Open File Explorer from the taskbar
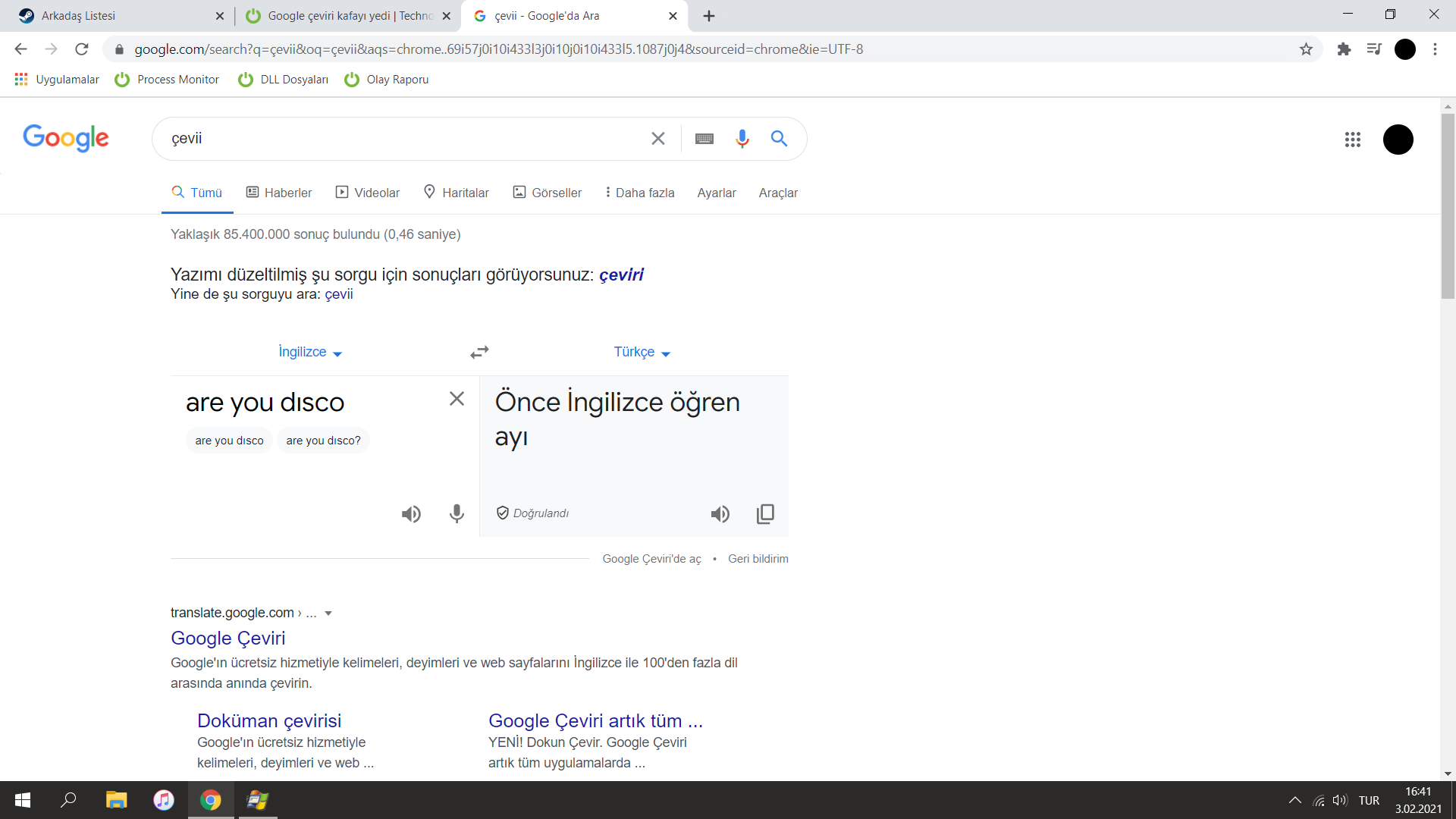Viewport: 1456px width, 819px height. (x=116, y=800)
